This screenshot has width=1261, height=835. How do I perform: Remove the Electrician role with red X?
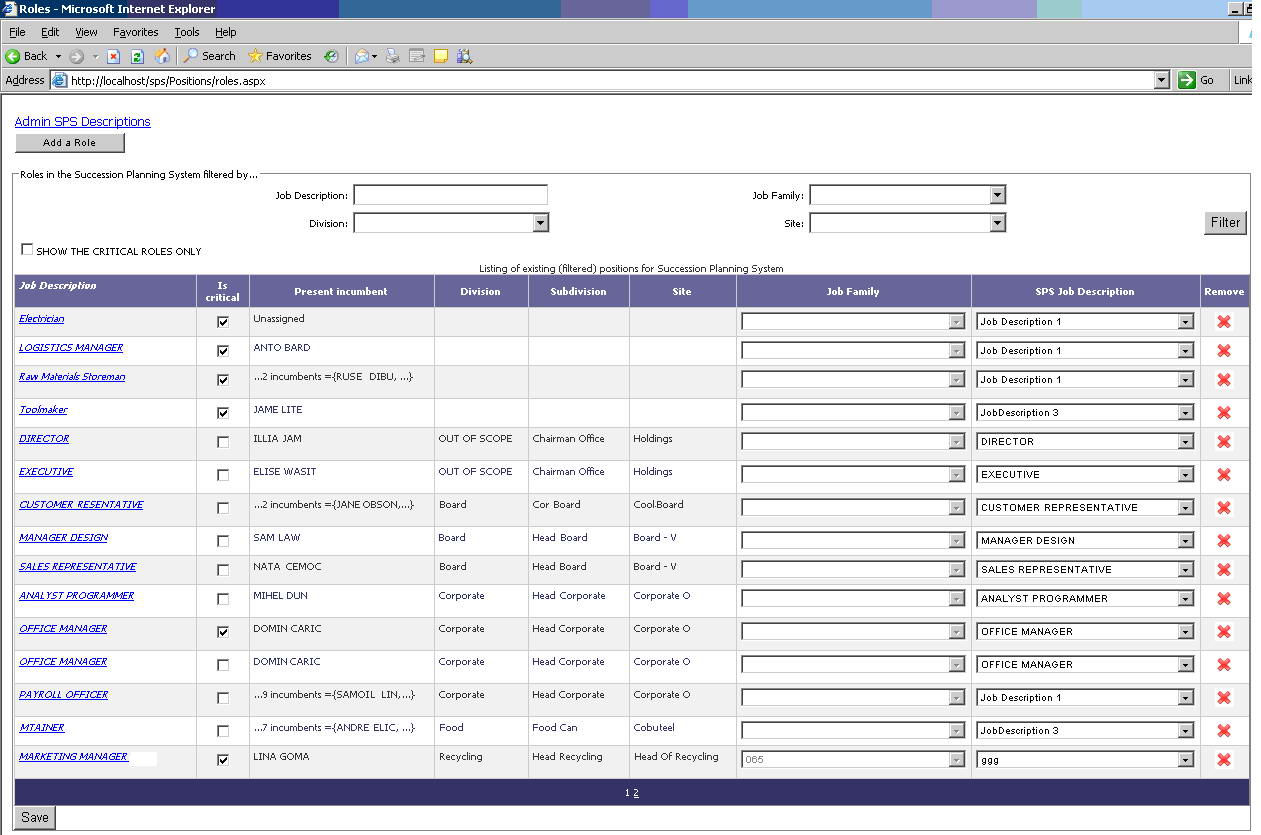coord(1224,321)
